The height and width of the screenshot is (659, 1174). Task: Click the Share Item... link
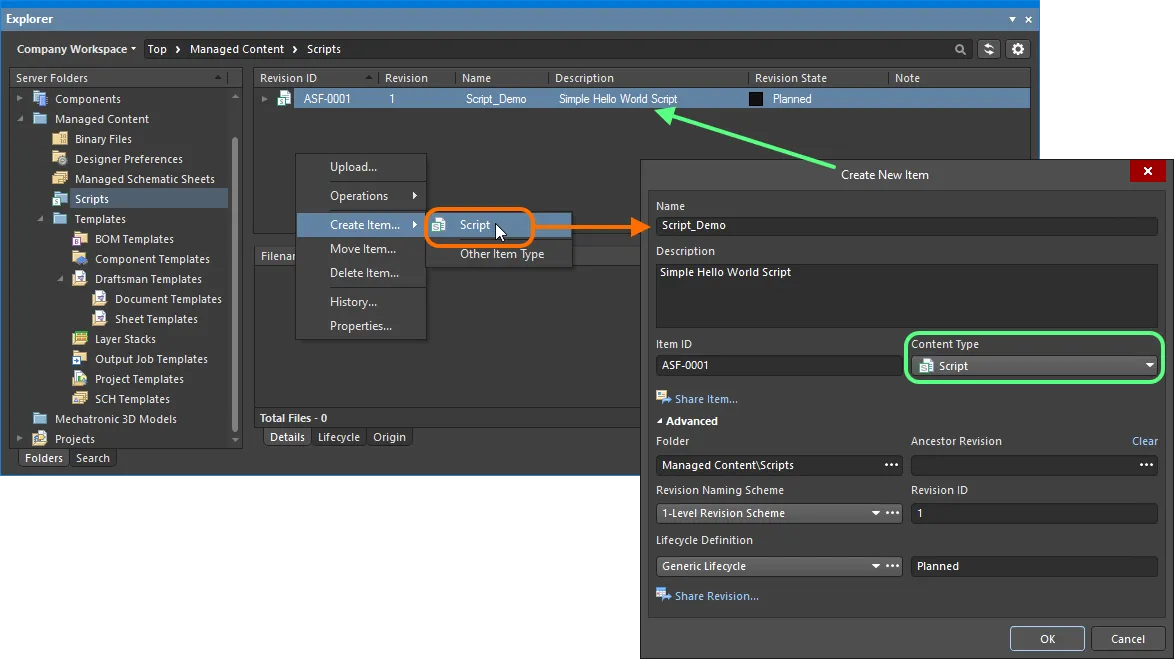pos(706,399)
